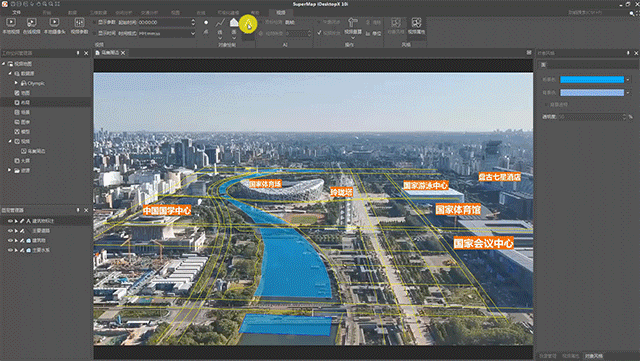Pin the workspace manager panel
The width and height of the screenshot is (640, 361).
[x=78, y=53]
